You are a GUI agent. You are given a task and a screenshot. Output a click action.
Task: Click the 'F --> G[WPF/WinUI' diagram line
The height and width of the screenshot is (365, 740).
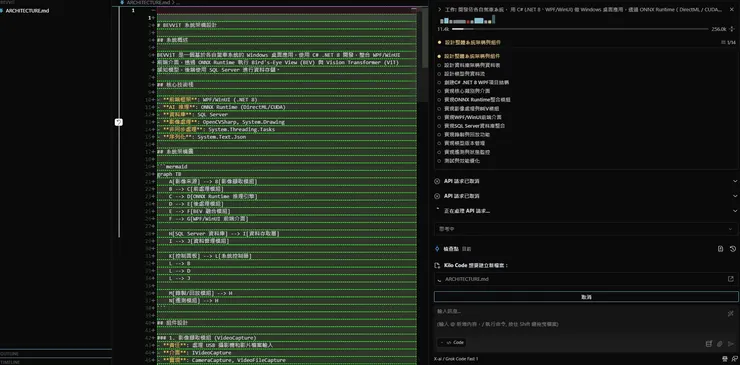209,219
